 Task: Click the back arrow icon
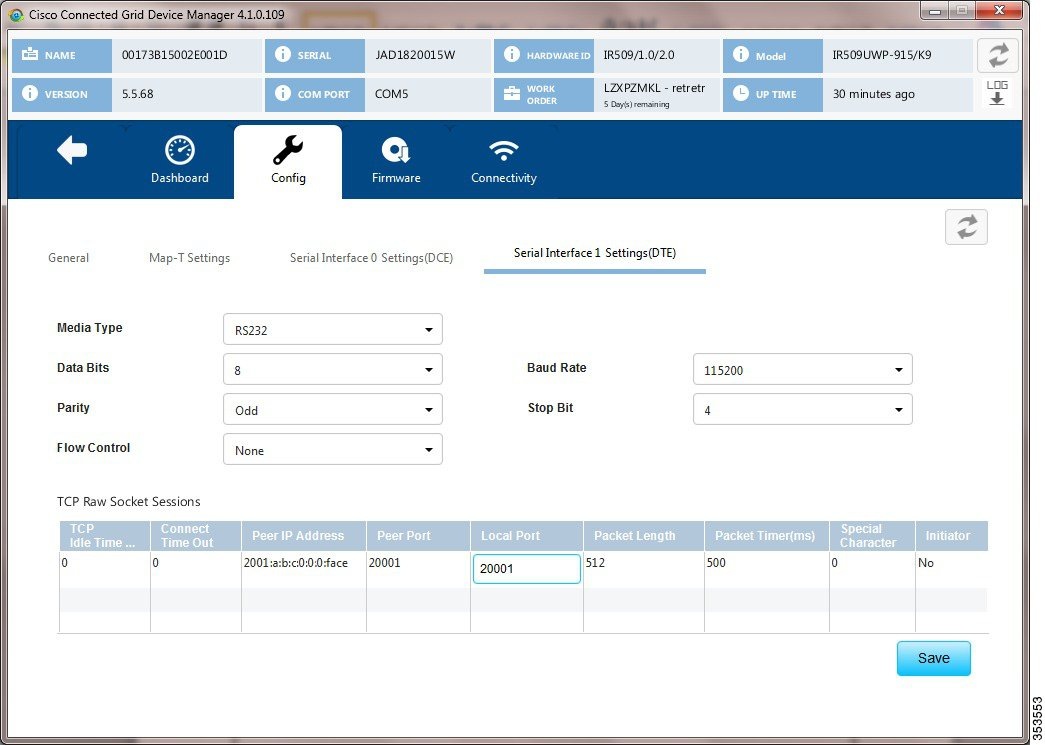(72, 151)
